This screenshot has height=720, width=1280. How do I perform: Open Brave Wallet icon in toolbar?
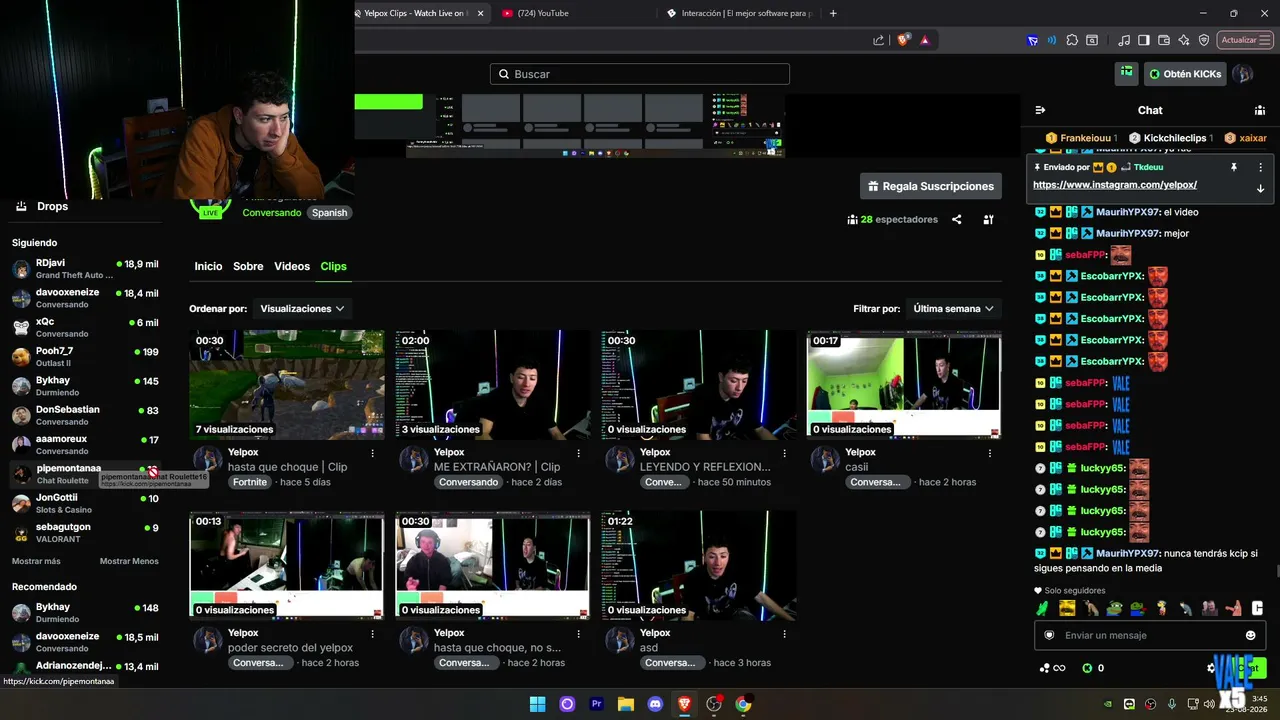point(1163,40)
